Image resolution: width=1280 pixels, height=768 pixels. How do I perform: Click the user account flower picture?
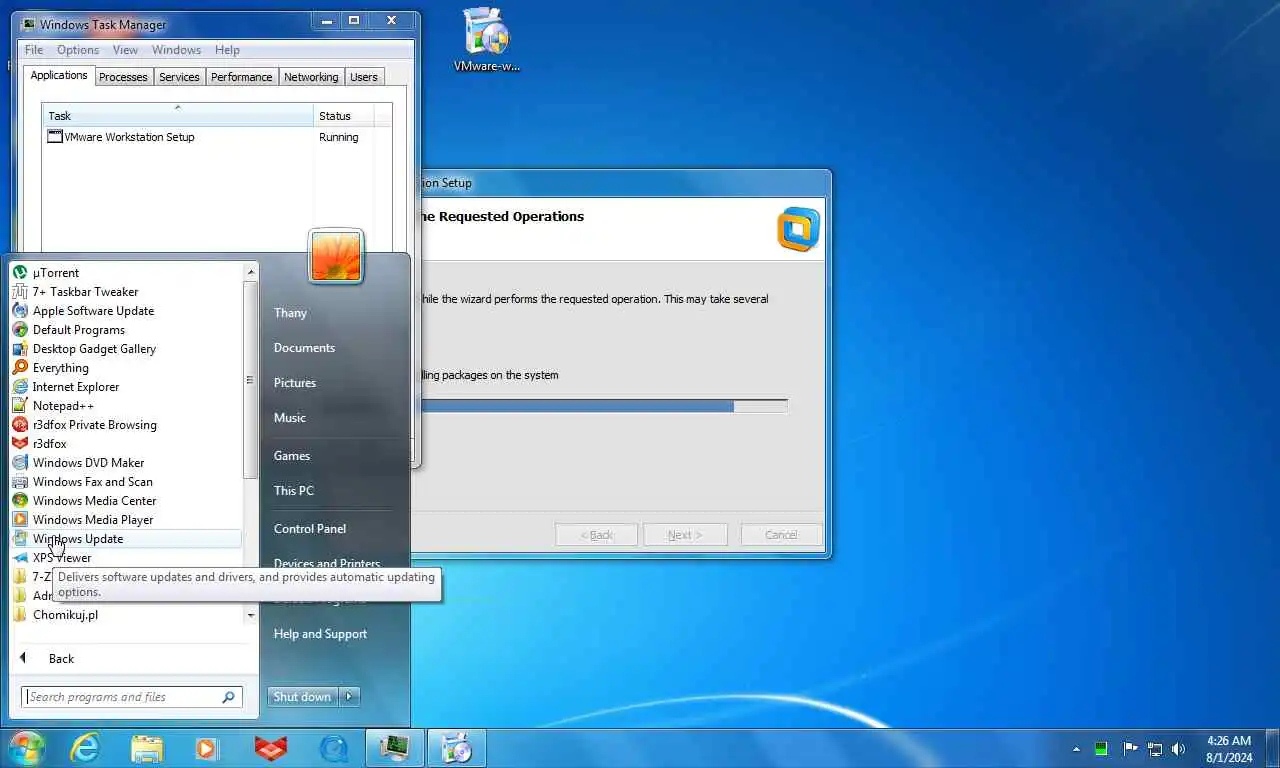pos(336,257)
